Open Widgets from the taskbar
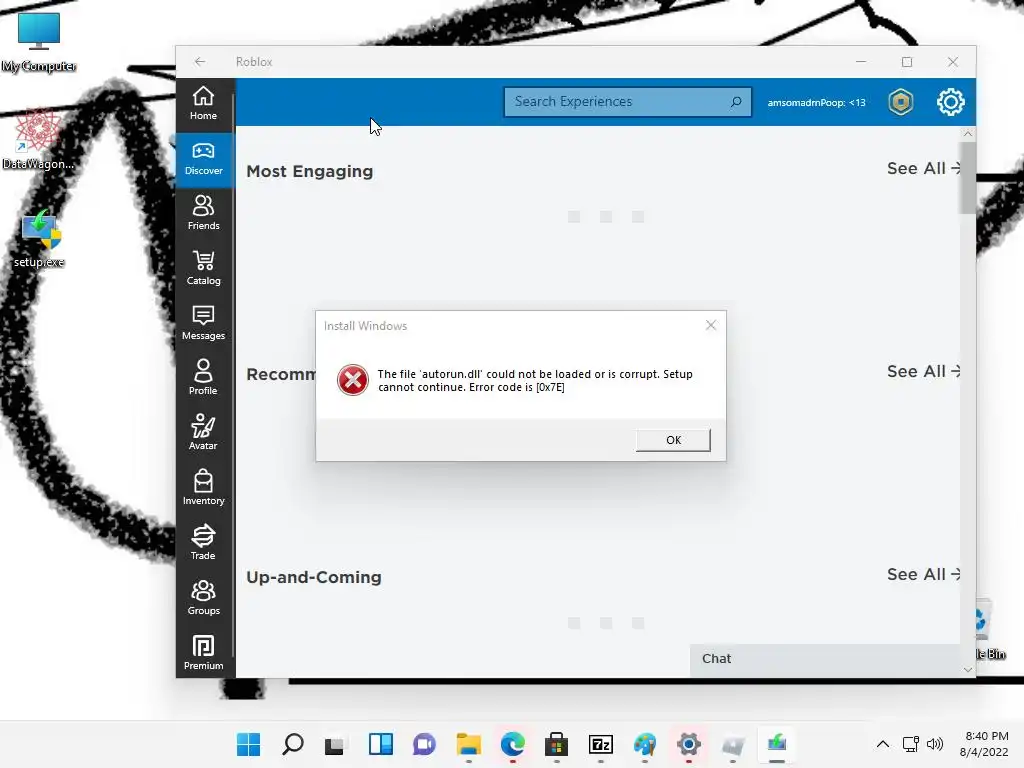The image size is (1024, 768). coord(381,744)
